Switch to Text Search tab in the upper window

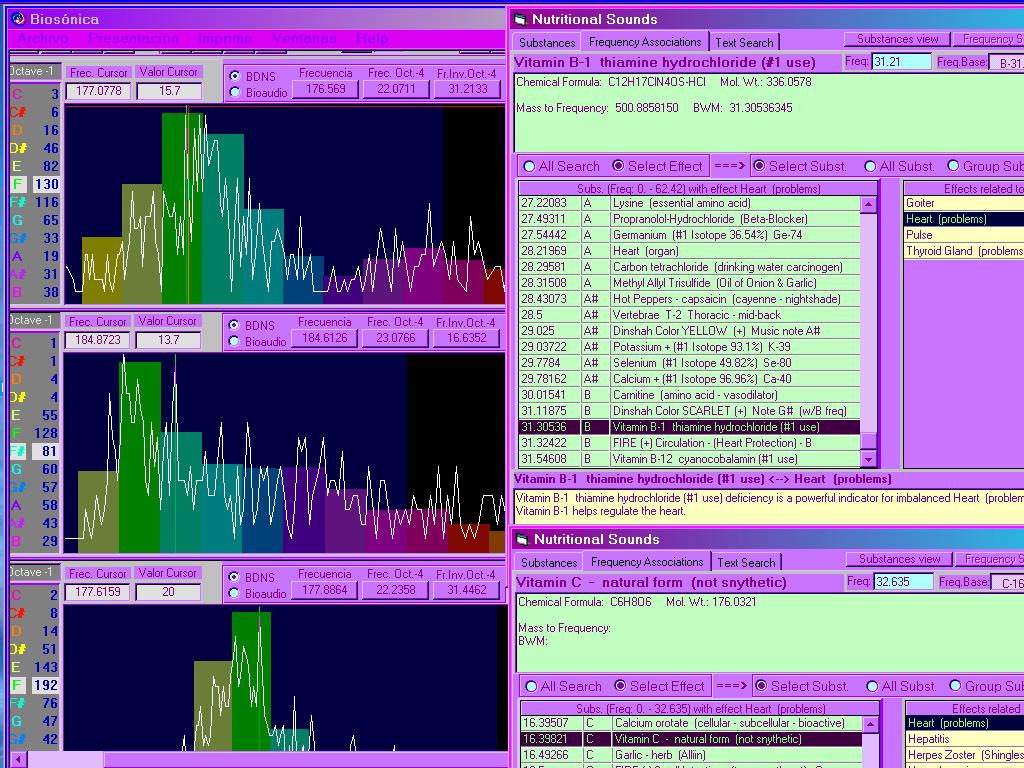(x=744, y=42)
